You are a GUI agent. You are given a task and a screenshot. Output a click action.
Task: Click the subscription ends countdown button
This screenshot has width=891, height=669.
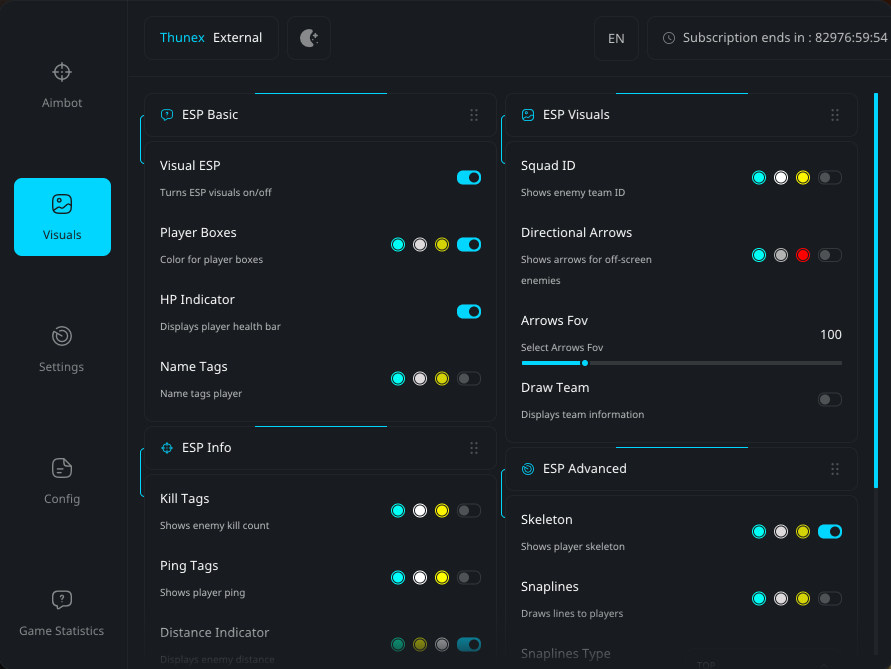[x=775, y=37]
